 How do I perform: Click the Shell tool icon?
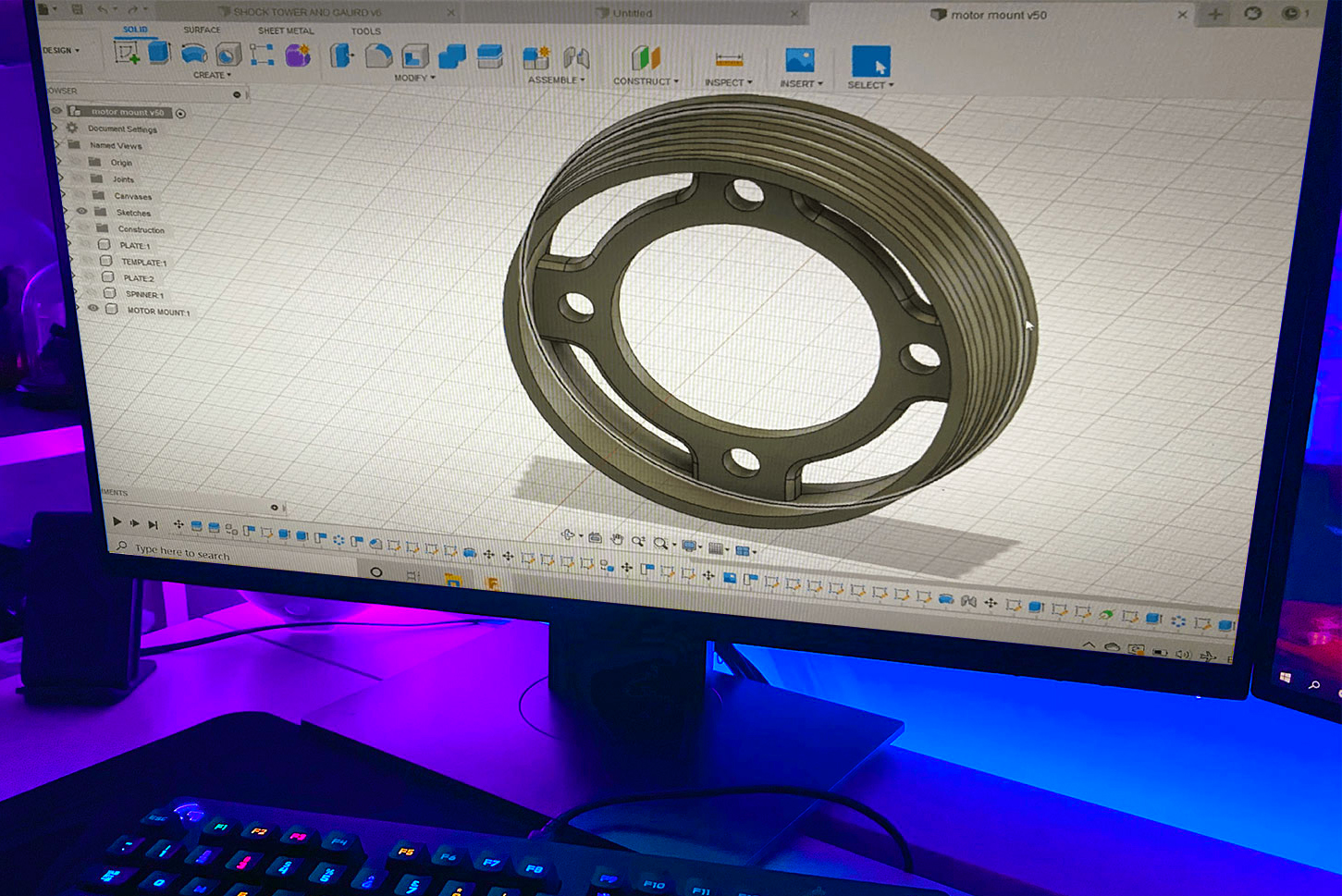click(415, 56)
